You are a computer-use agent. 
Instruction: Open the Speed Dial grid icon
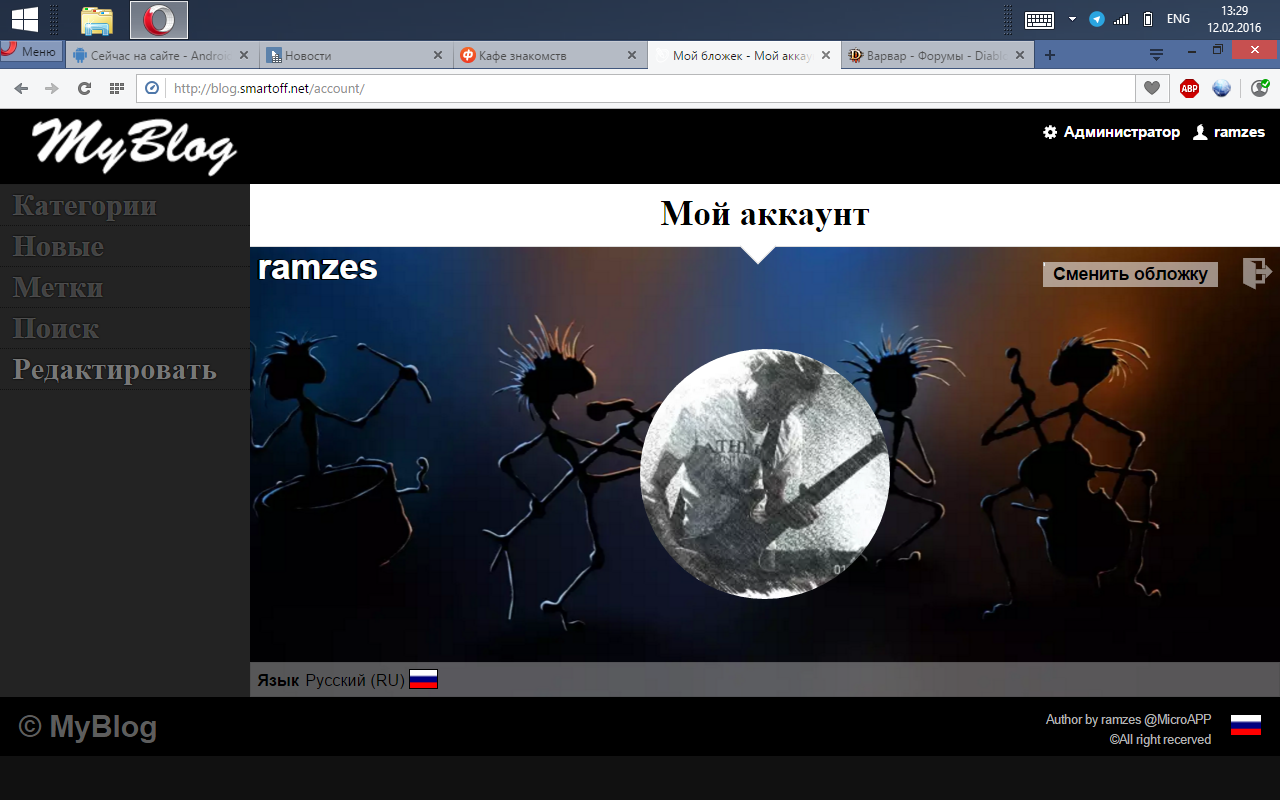pyautogui.click(x=117, y=88)
